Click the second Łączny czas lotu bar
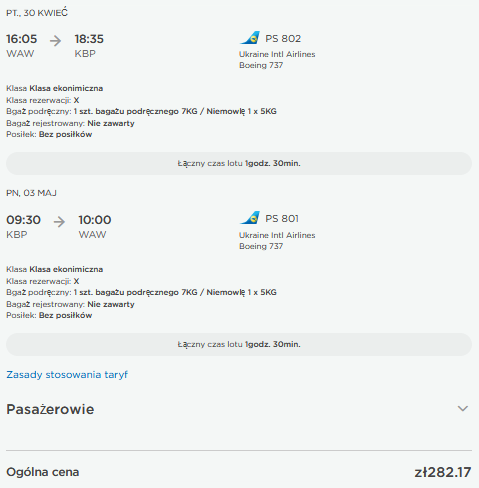Screen dimensions: 479x488 pos(239,344)
